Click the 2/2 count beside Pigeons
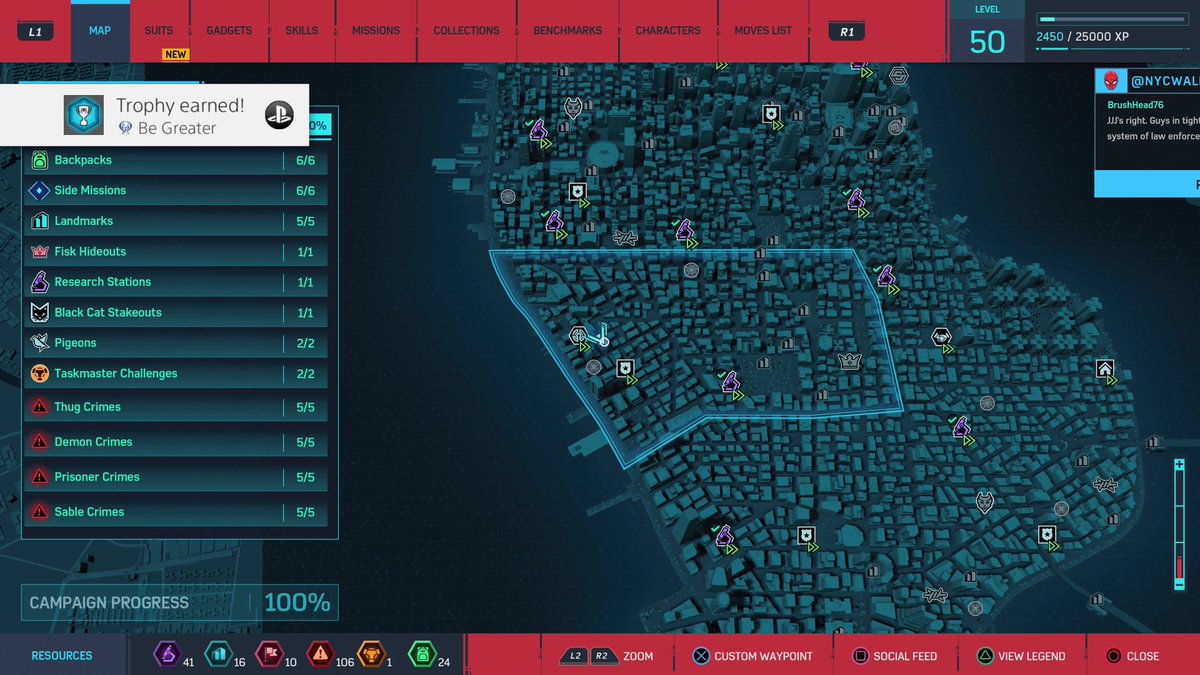The image size is (1200, 675). click(x=306, y=343)
